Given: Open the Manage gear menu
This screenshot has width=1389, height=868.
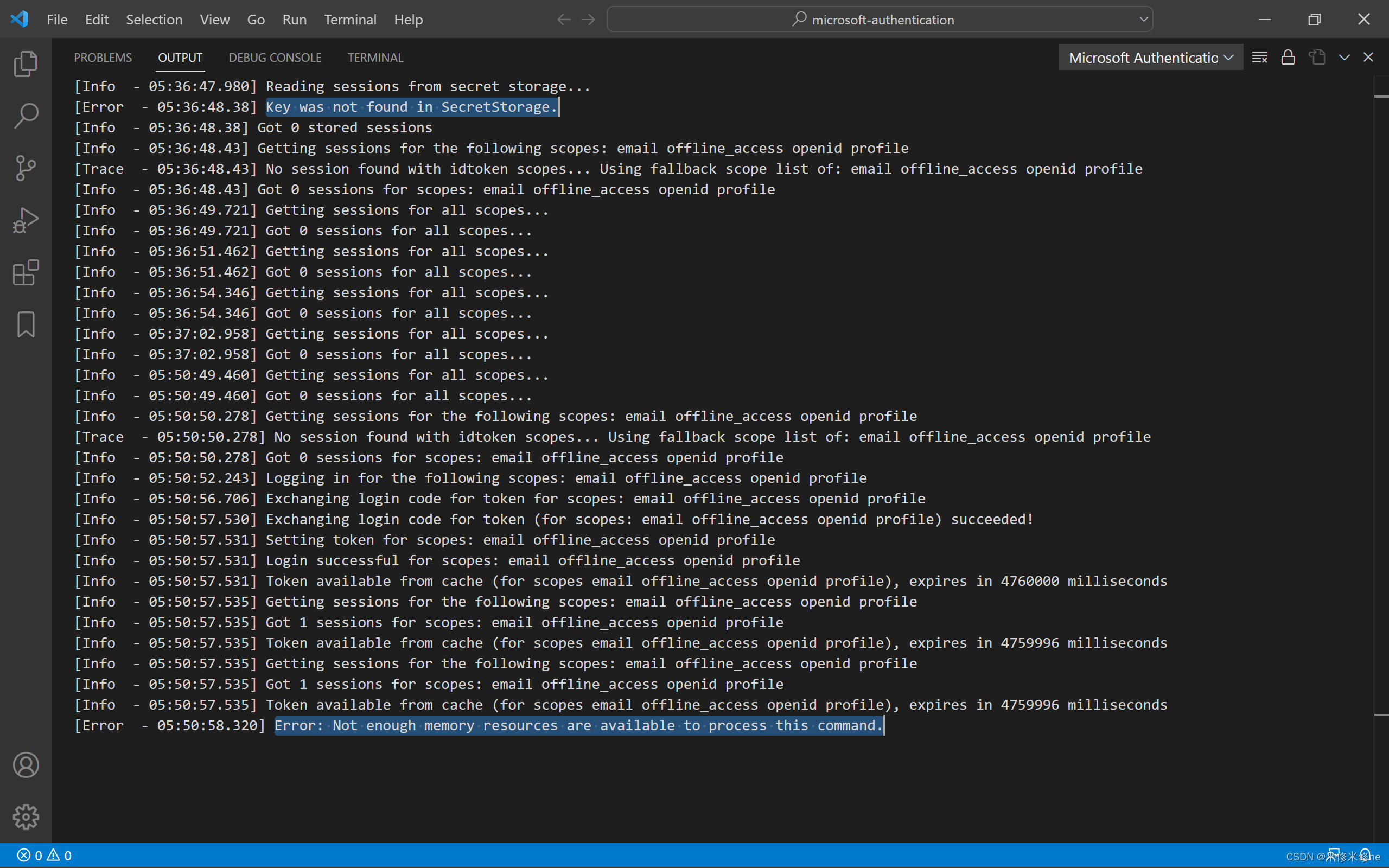Looking at the screenshot, I should (26, 816).
